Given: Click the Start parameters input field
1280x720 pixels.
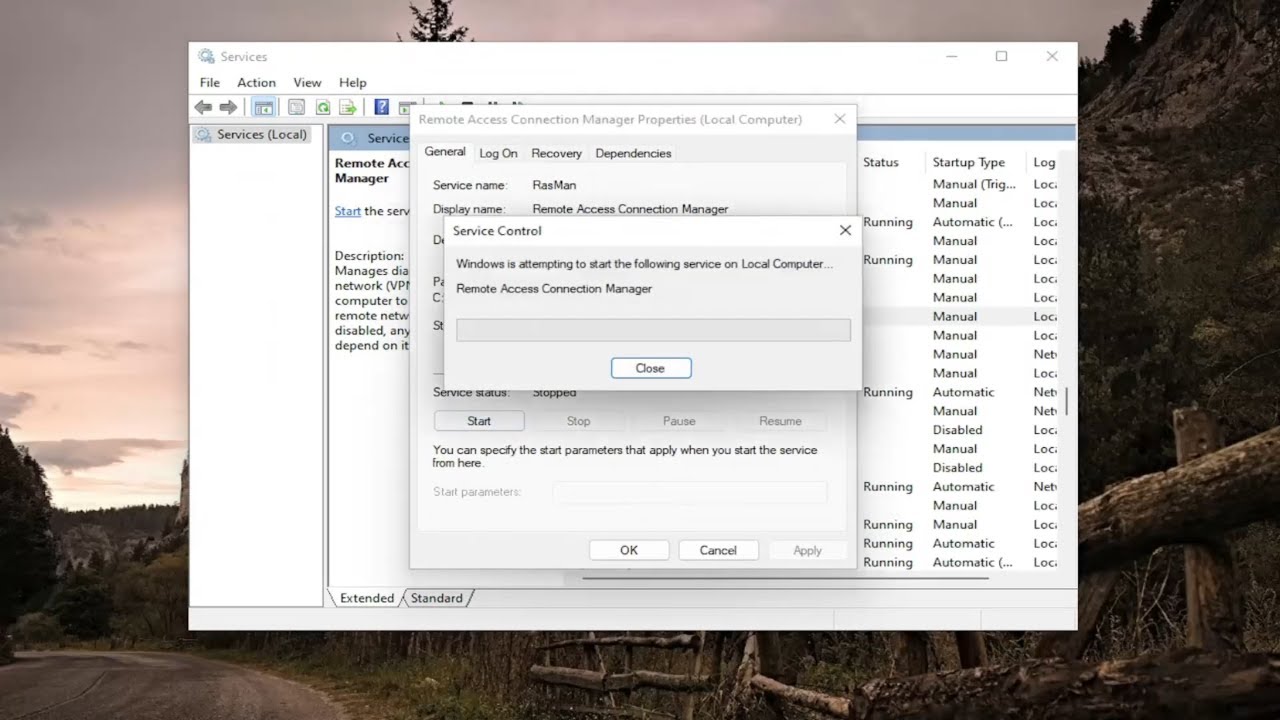Looking at the screenshot, I should [x=690, y=492].
